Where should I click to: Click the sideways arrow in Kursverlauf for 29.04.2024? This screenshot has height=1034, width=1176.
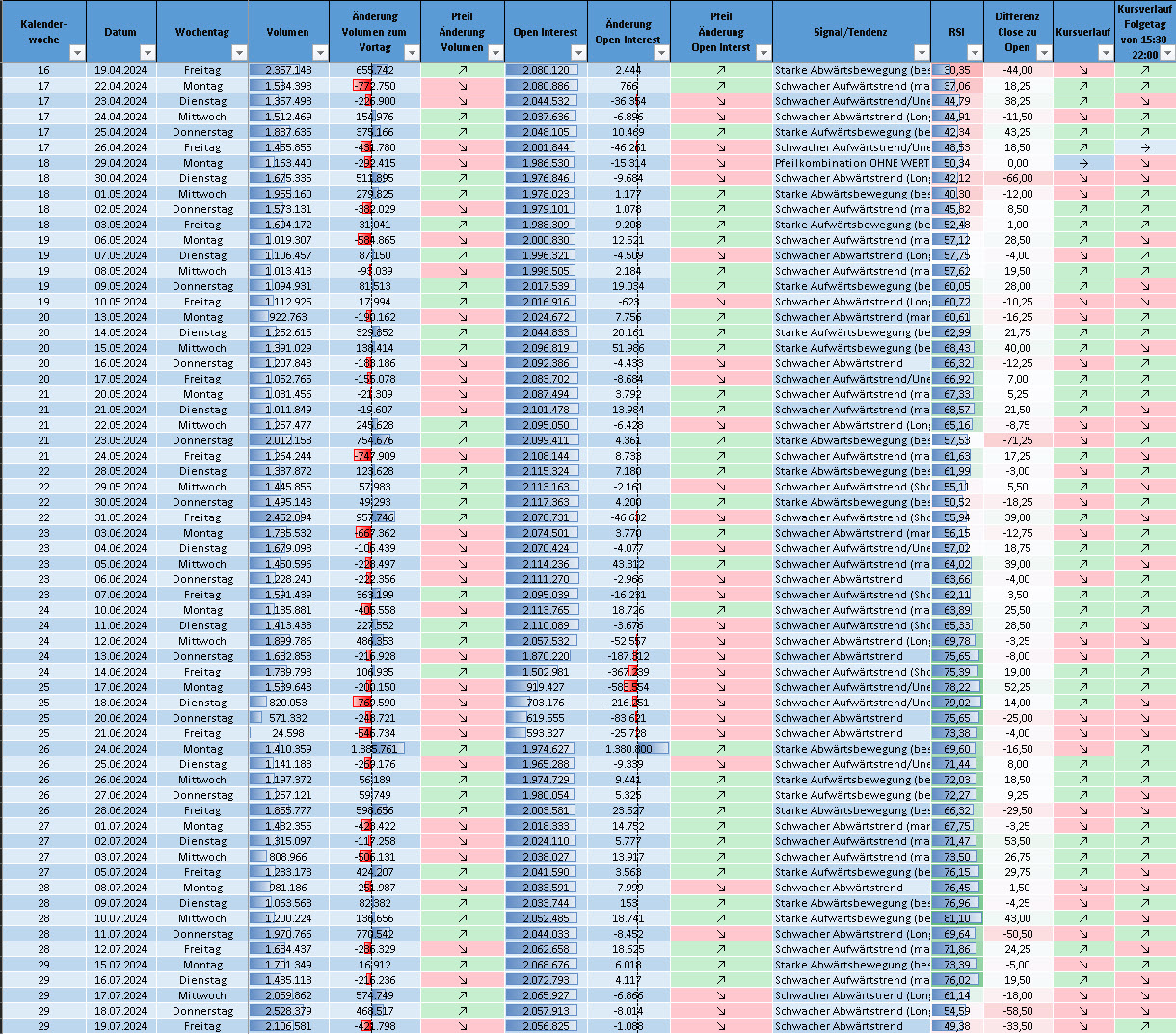click(1083, 163)
